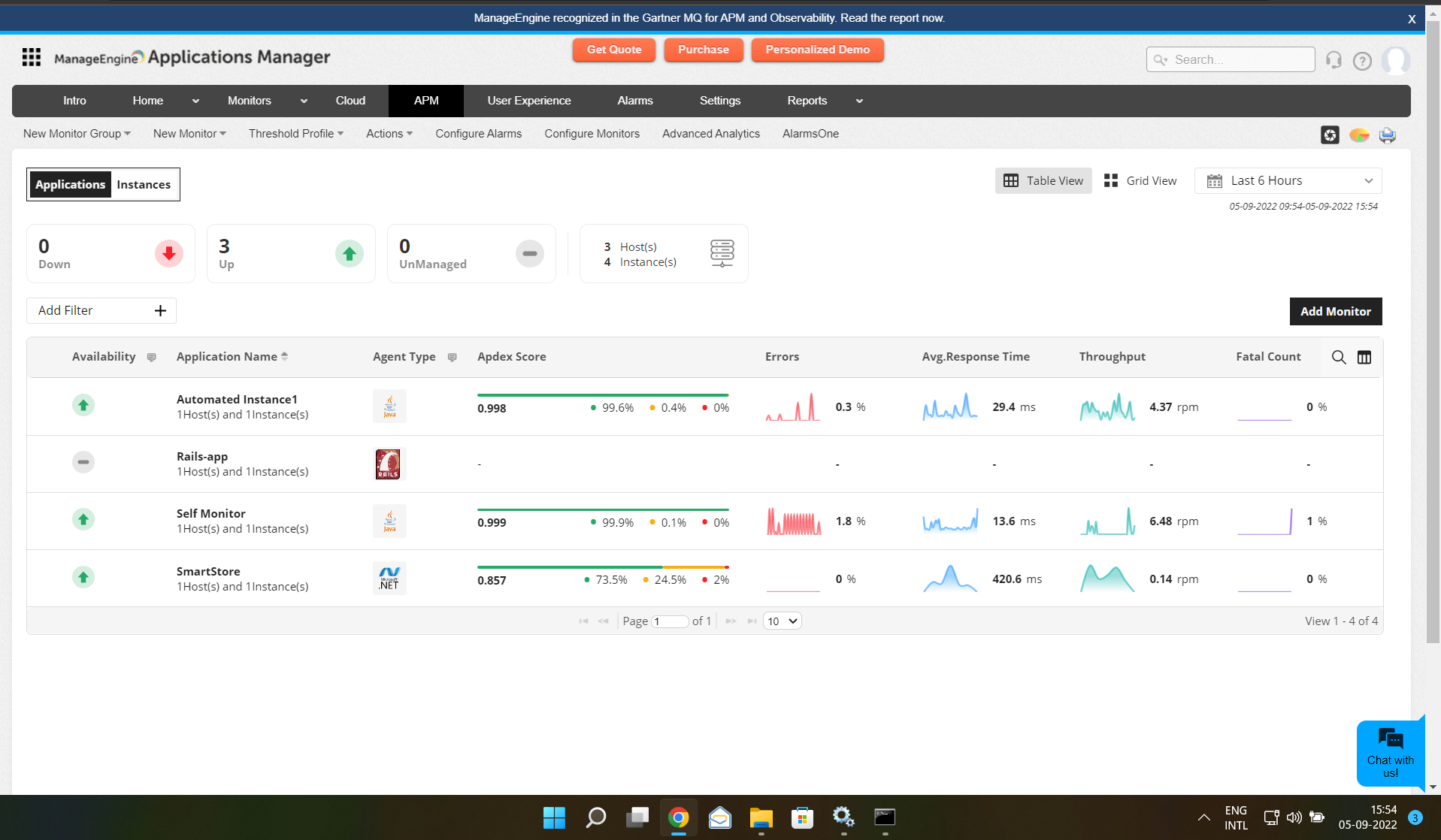Open the taskbar Search icon
The image size is (1441, 840).
point(596,817)
